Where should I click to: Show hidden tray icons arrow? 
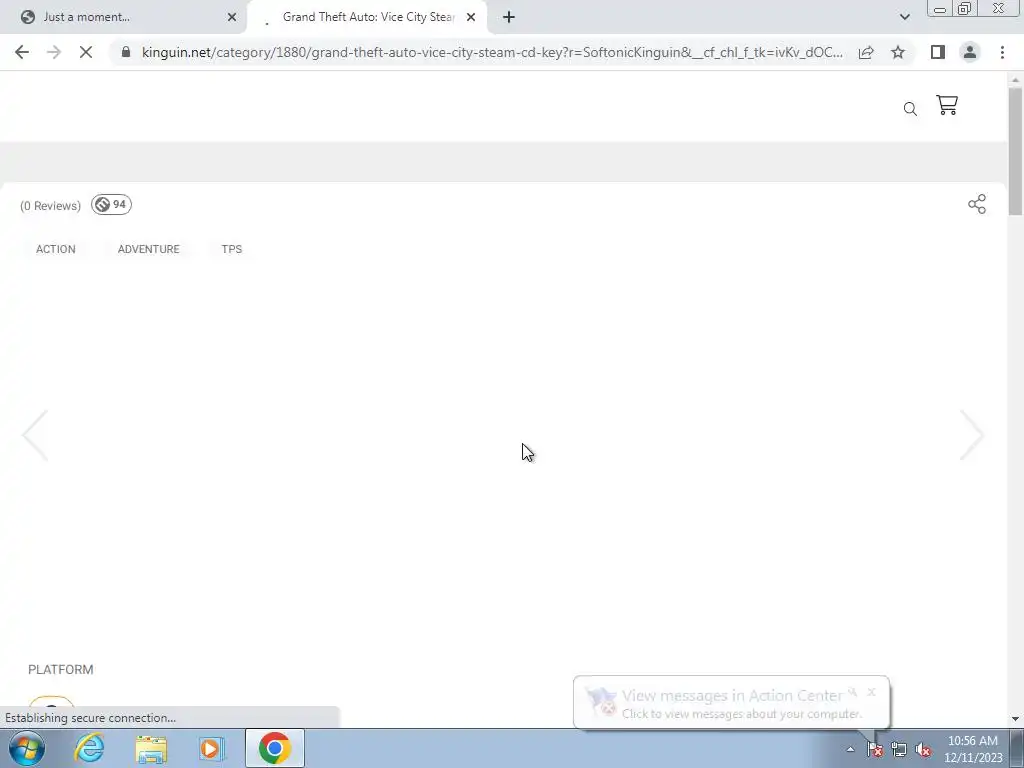coord(850,749)
